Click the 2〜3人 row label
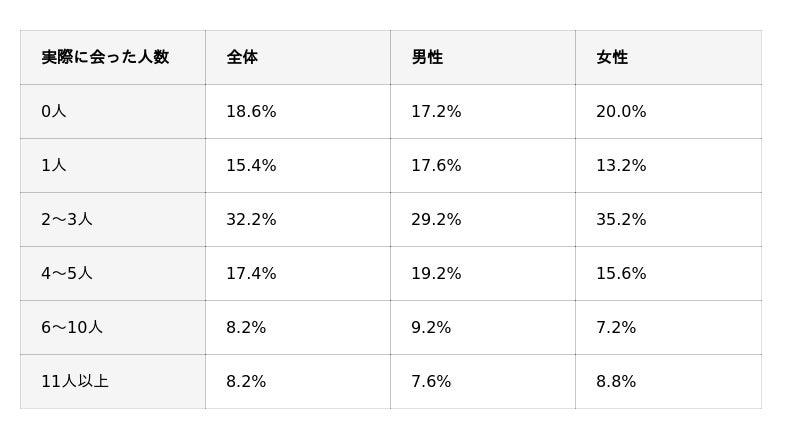The height and width of the screenshot is (439, 800). coord(113,220)
